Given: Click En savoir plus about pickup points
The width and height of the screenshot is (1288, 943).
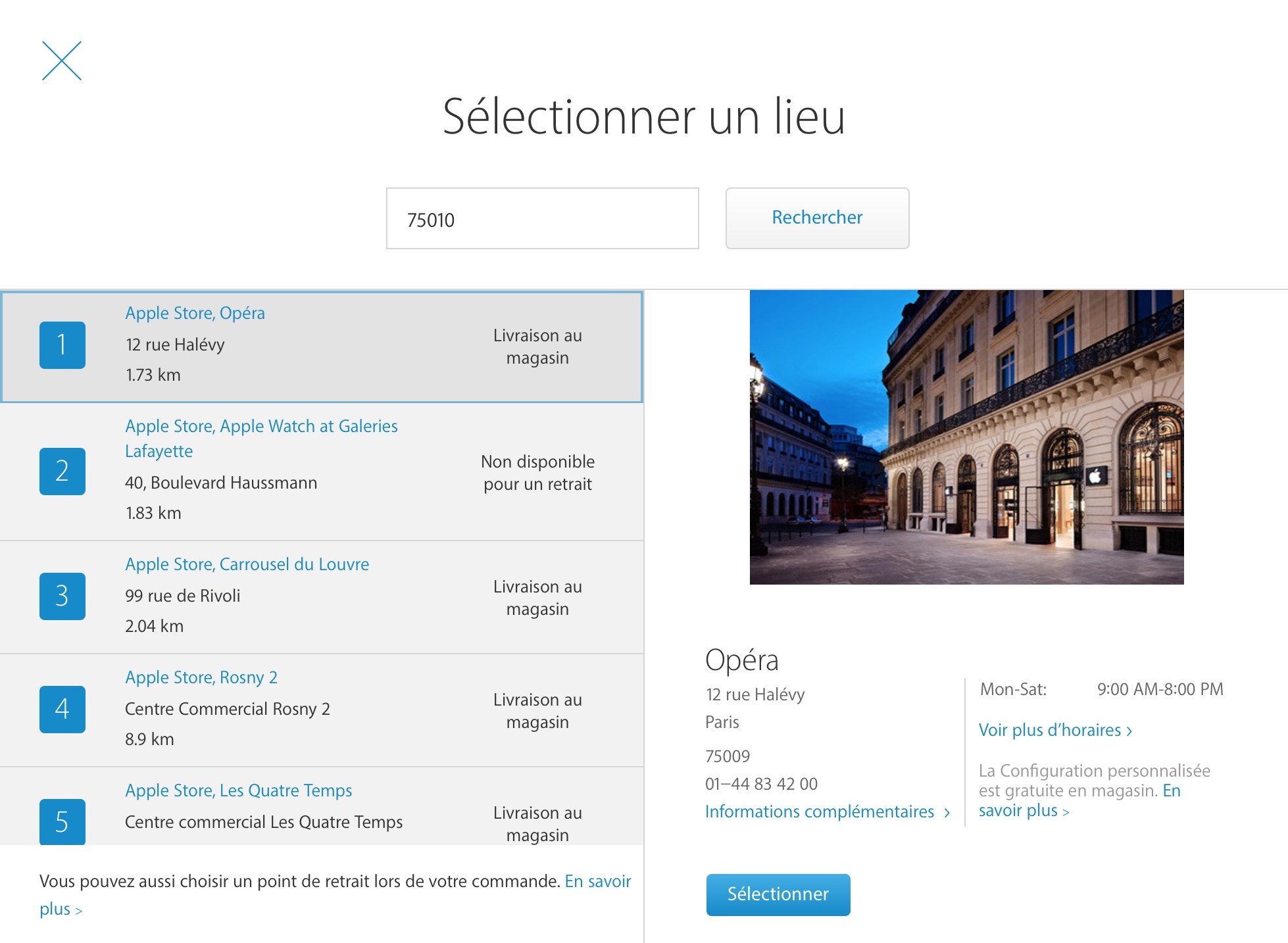Looking at the screenshot, I should pos(597,882).
